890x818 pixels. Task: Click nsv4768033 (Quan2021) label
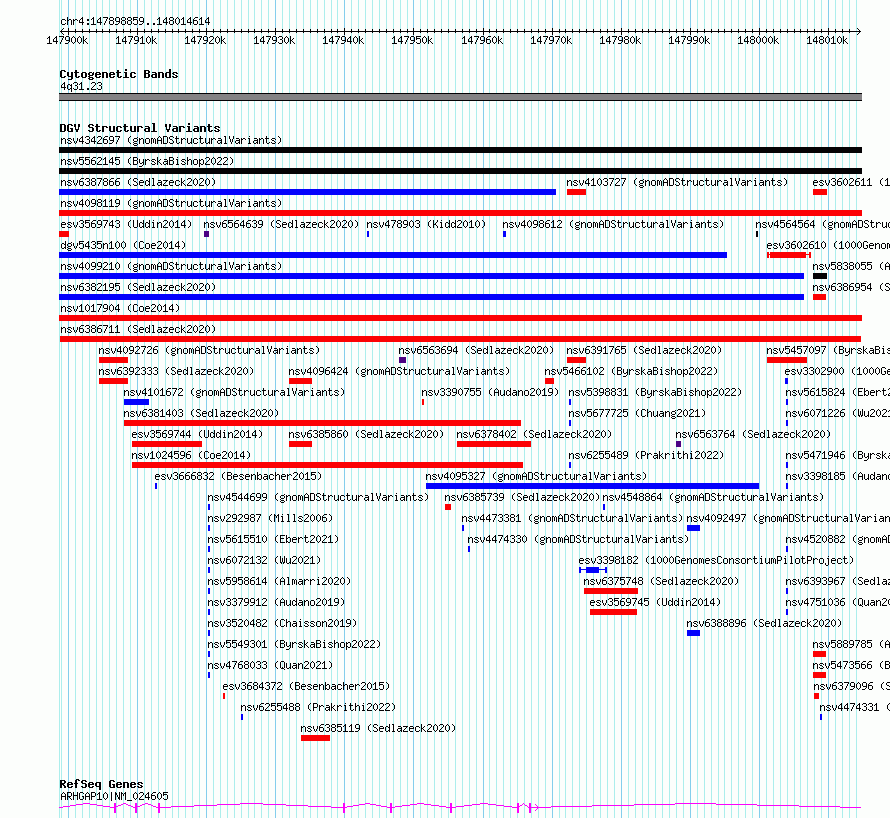[270, 665]
